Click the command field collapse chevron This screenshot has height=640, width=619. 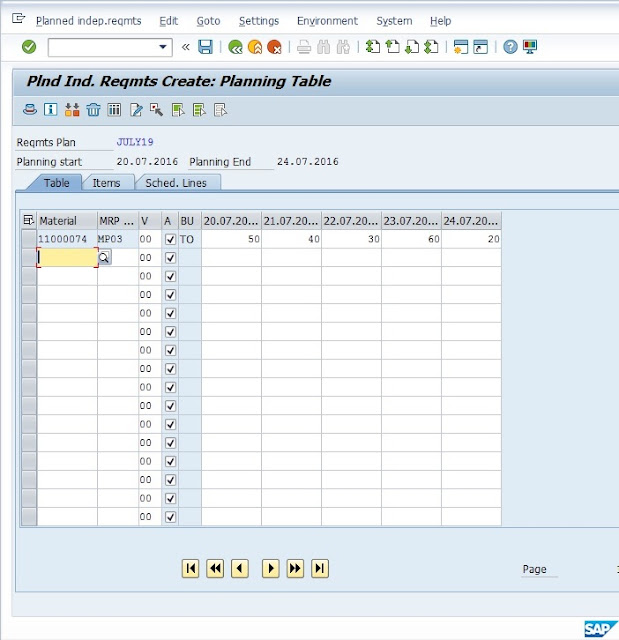(x=185, y=47)
